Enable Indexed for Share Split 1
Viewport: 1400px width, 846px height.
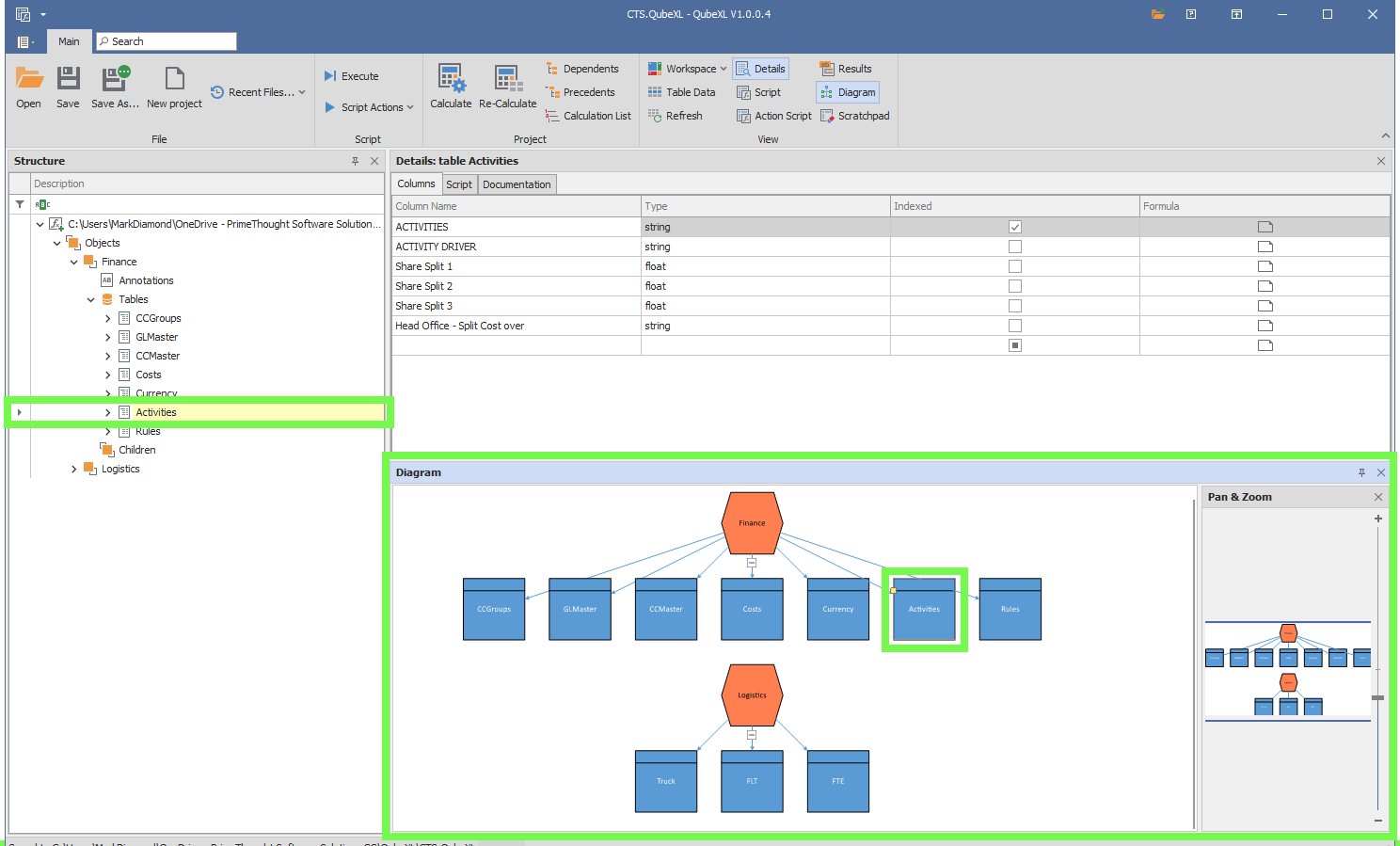1014,266
